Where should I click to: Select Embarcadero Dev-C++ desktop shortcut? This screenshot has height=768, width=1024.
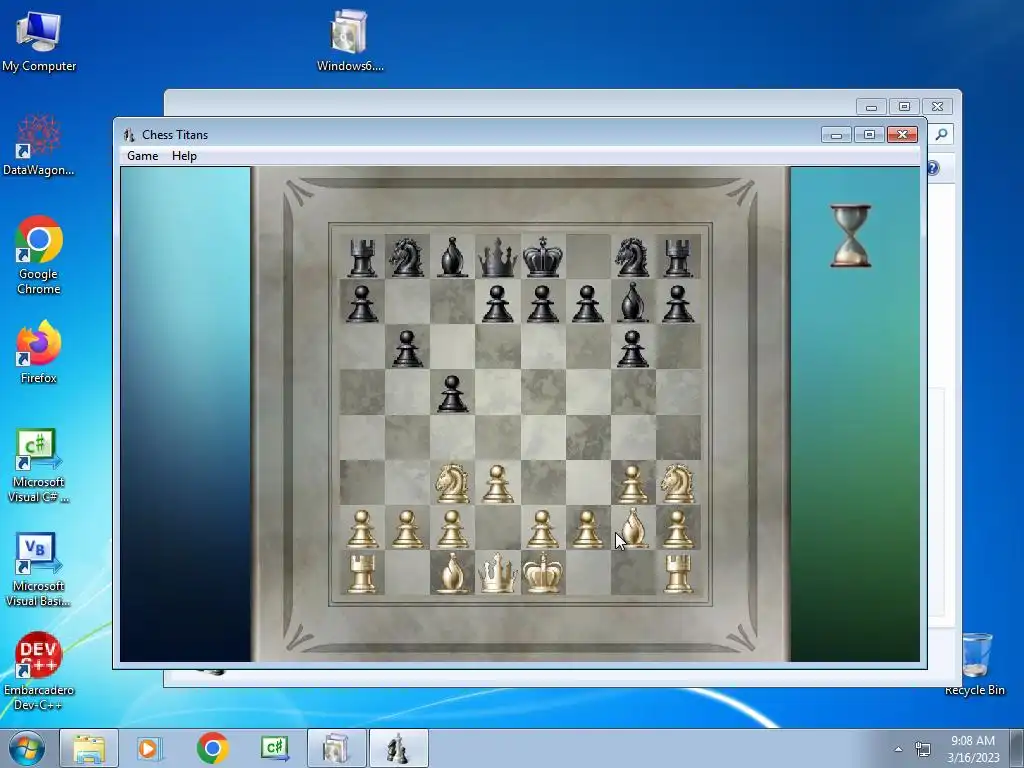39,671
